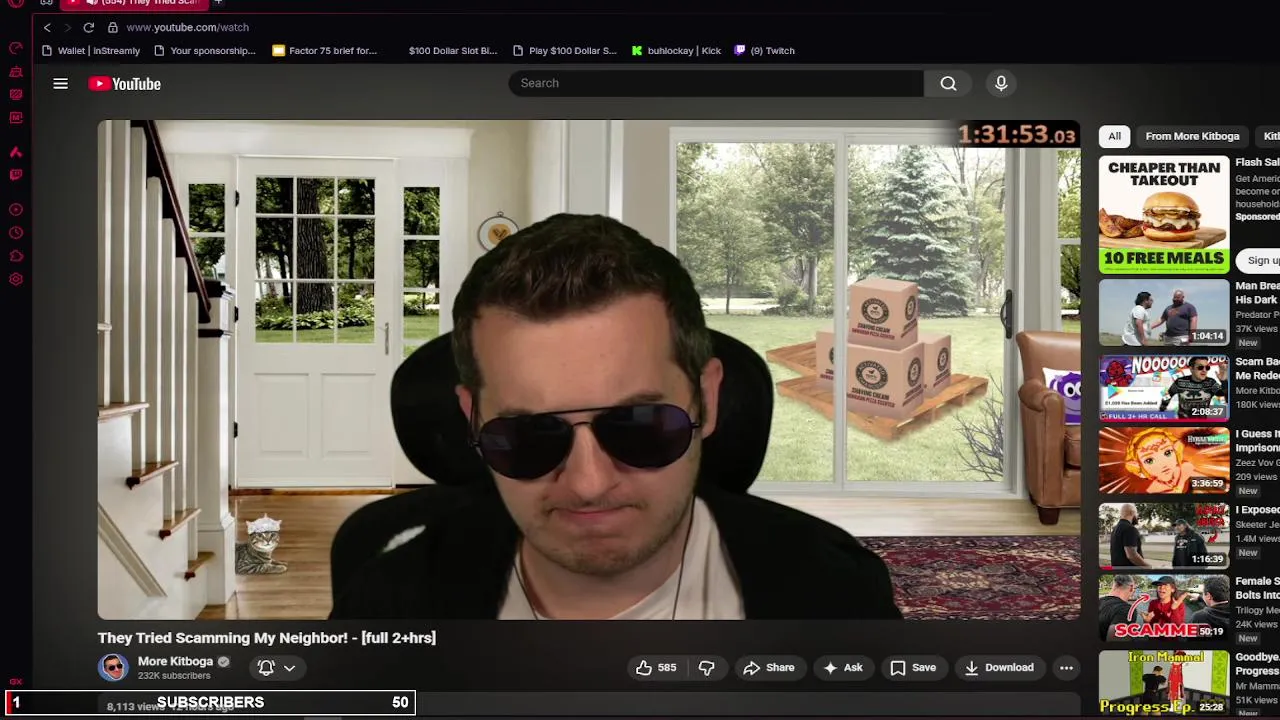Click the address bar URL youtube.com/watch

pyautogui.click(x=187, y=28)
